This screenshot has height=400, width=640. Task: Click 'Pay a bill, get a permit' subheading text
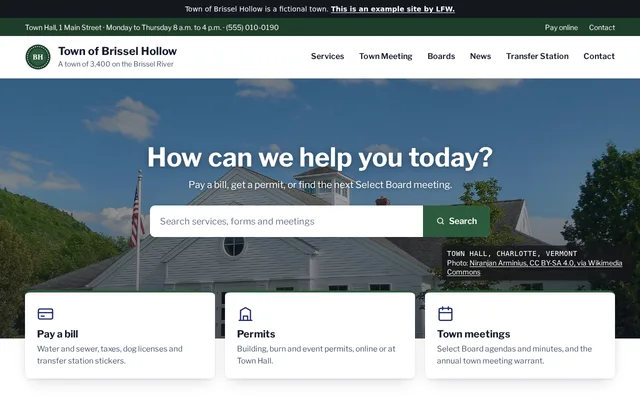pyautogui.click(x=320, y=185)
